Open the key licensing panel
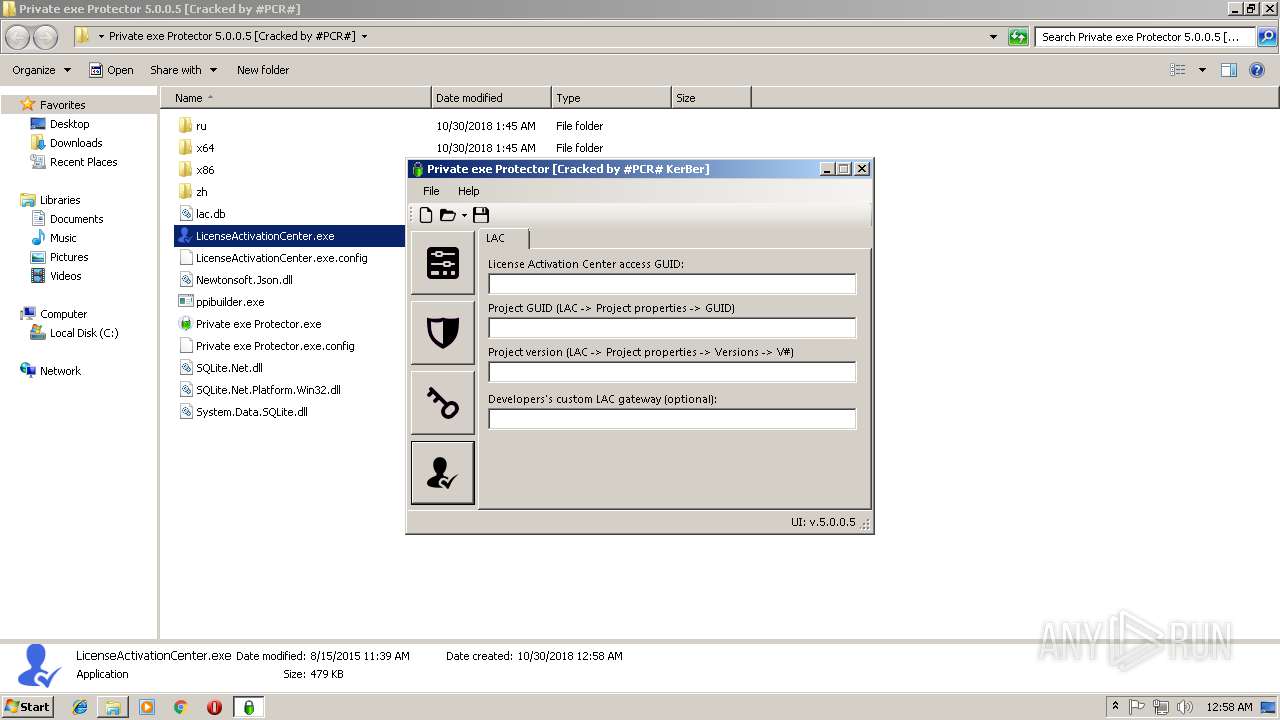This screenshot has width=1280, height=720. [x=442, y=403]
